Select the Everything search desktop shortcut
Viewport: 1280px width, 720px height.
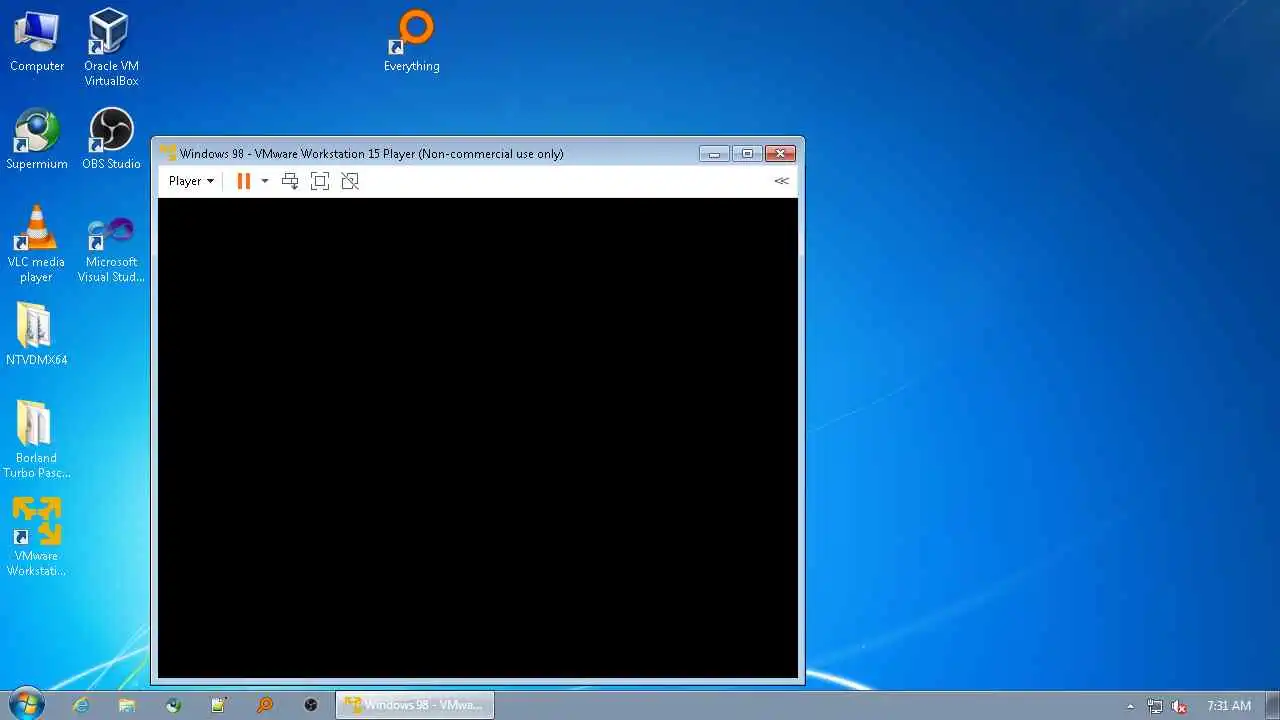click(x=412, y=42)
